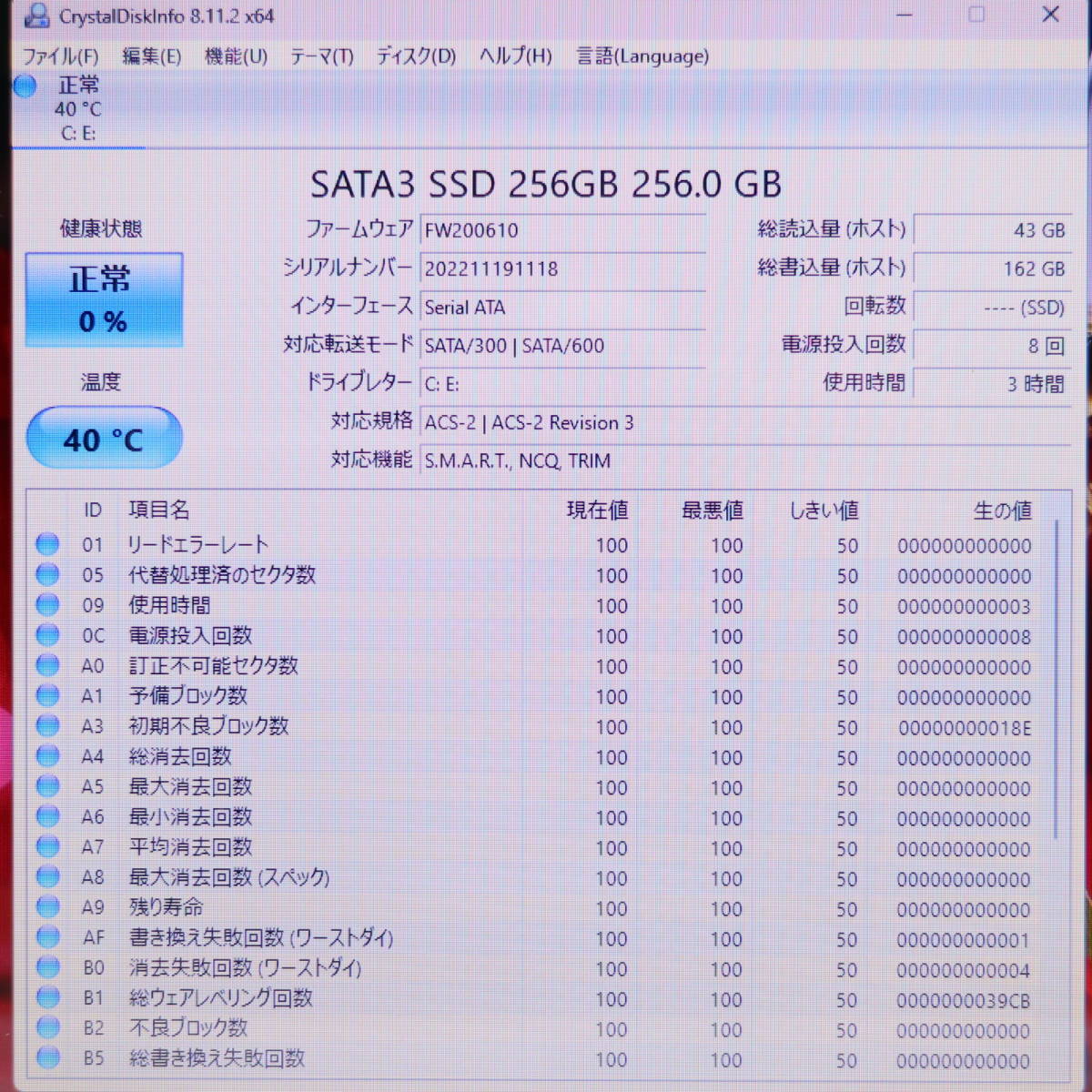This screenshot has height=1092, width=1092.
Task: Click the status orb for ID A8 最大消去回数 (スペック)
Action: tap(47, 877)
